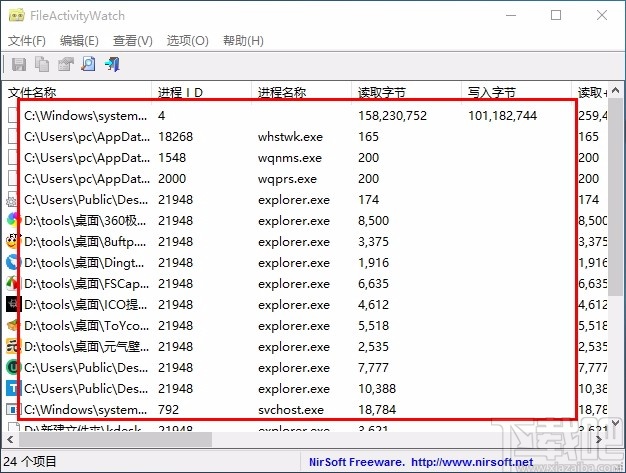Click the 101,182,744 written bytes value
Viewport: 626px width, 473px height.
(502, 115)
